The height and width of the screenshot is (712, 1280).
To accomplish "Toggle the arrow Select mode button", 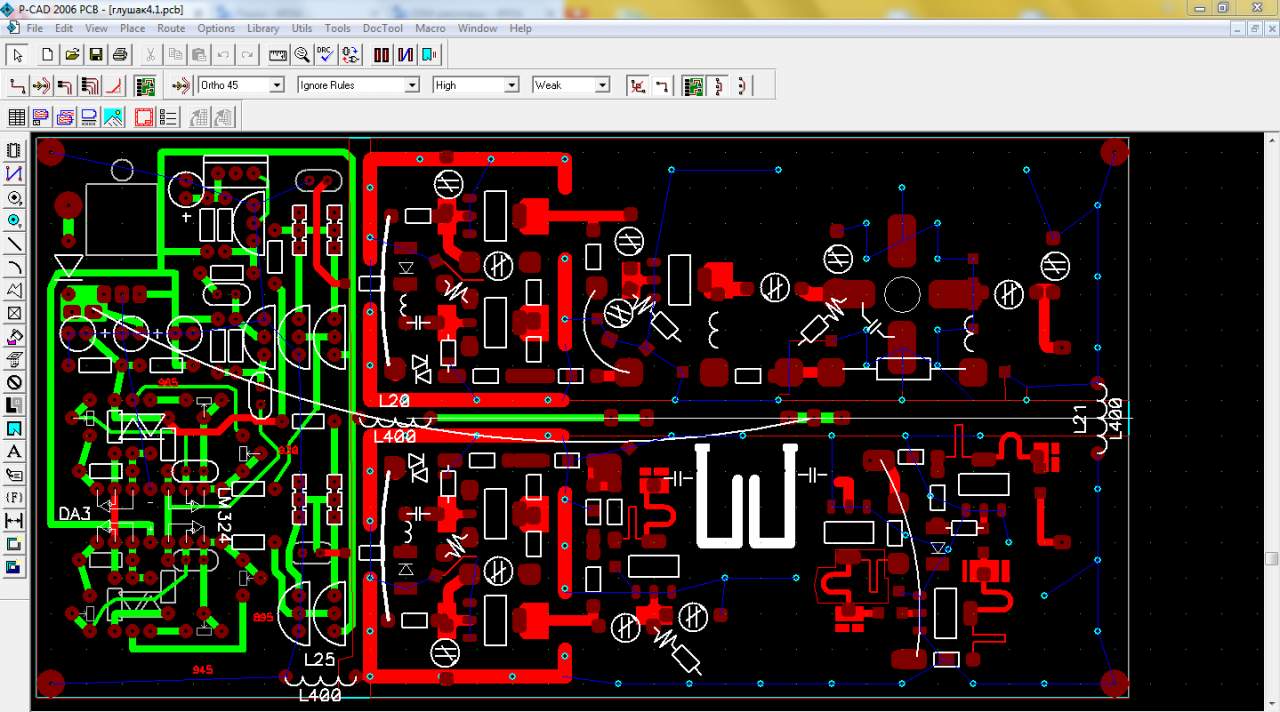I will [x=17, y=55].
